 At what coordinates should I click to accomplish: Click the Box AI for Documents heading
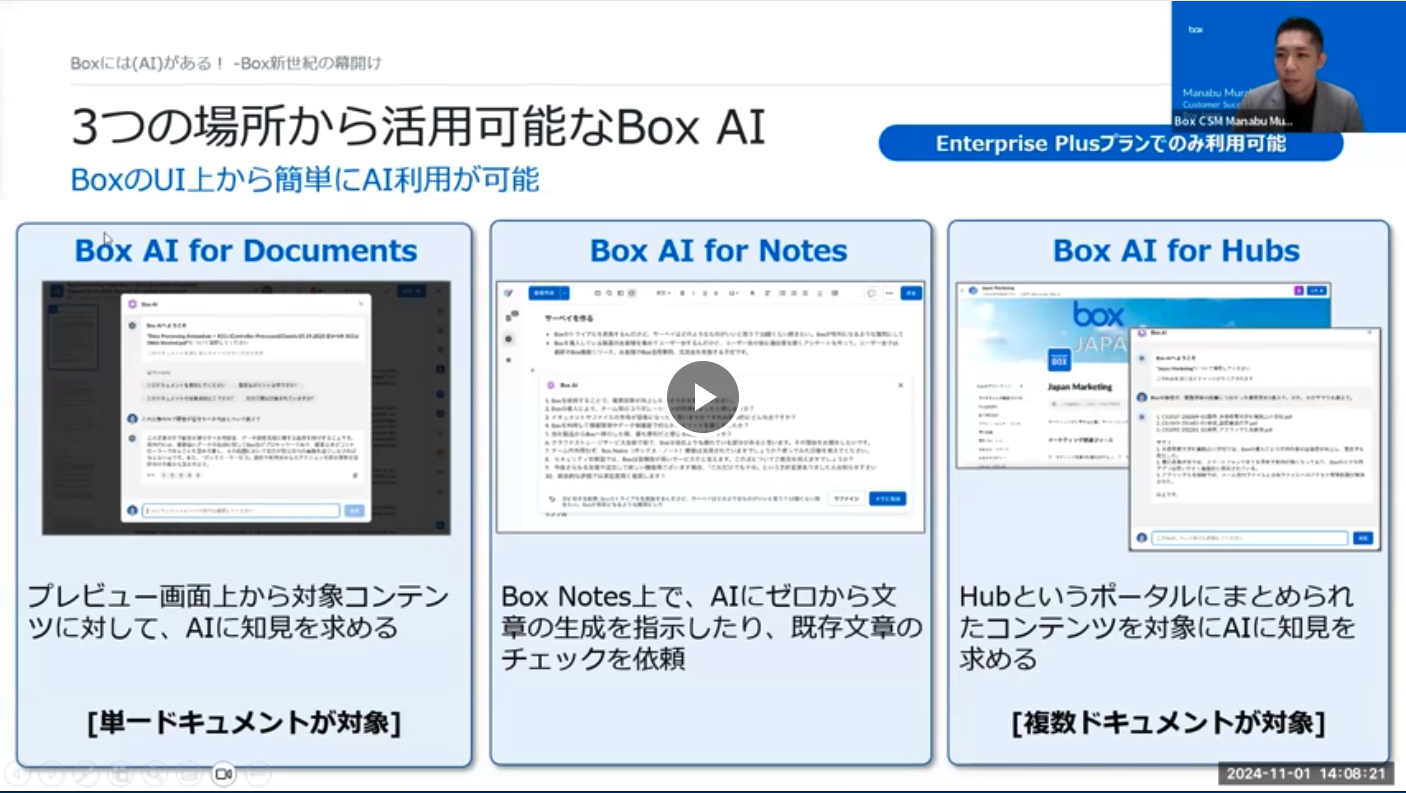point(245,250)
